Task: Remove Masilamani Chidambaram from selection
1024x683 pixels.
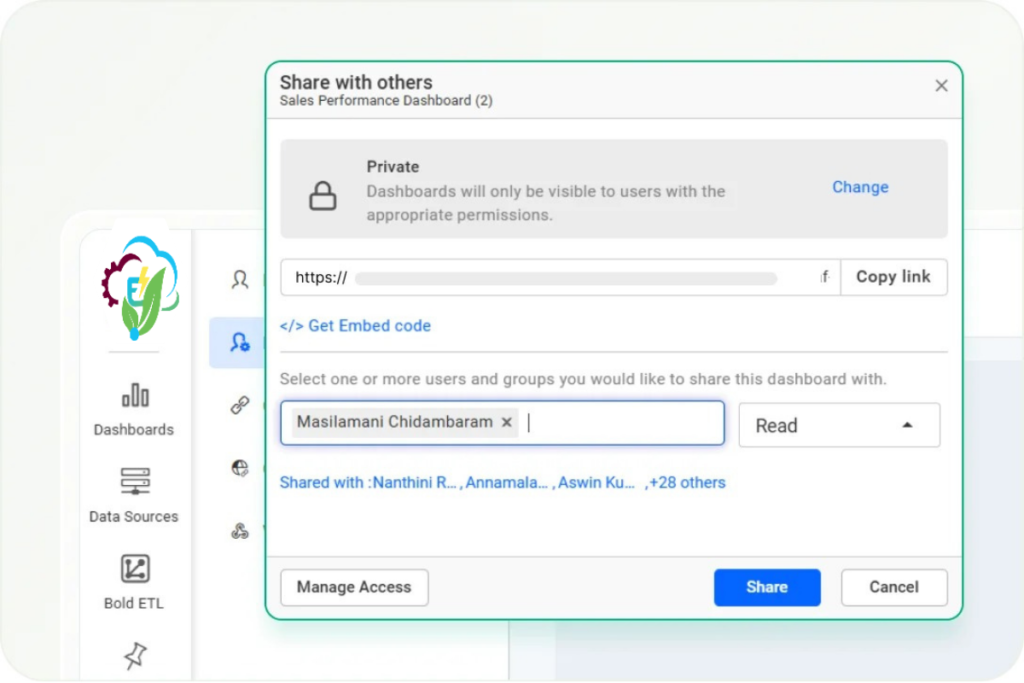Action: [x=507, y=422]
